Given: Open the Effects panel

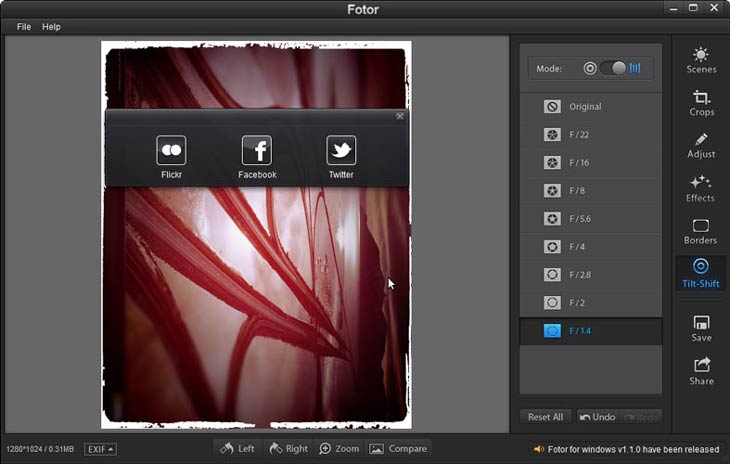Looking at the screenshot, I should 701,188.
